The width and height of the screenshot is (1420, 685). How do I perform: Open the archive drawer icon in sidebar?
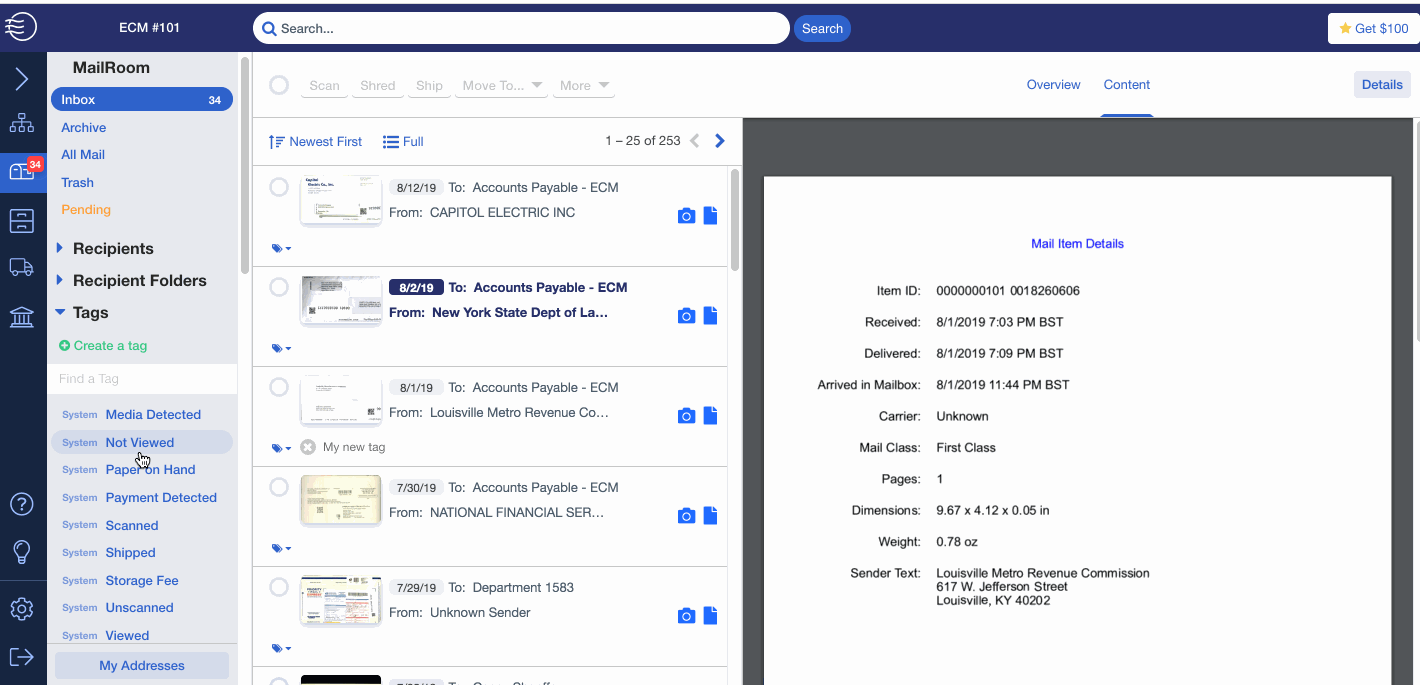tap(21, 221)
